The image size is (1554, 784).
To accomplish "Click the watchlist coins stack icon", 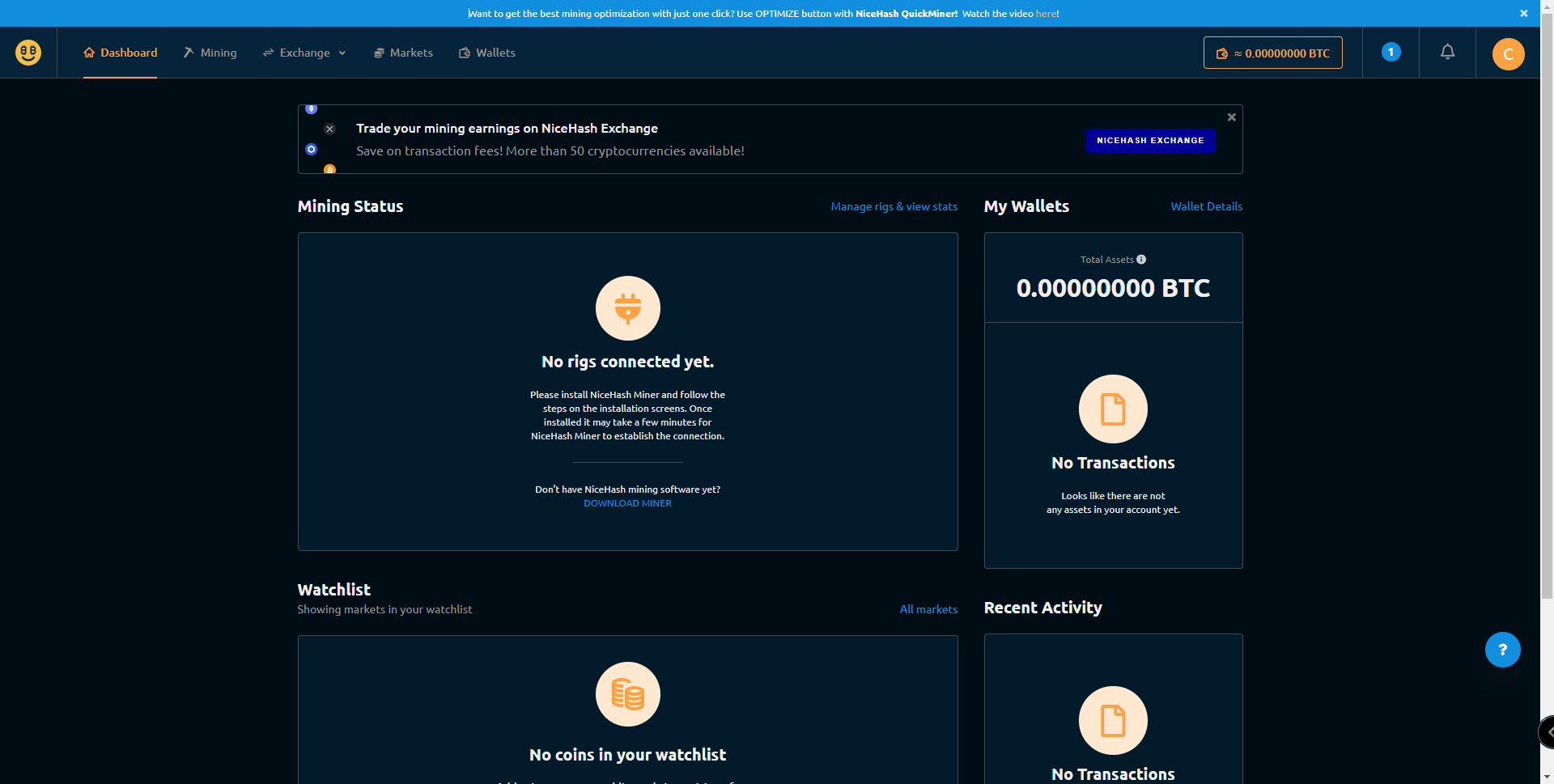I will click(x=627, y=694).
